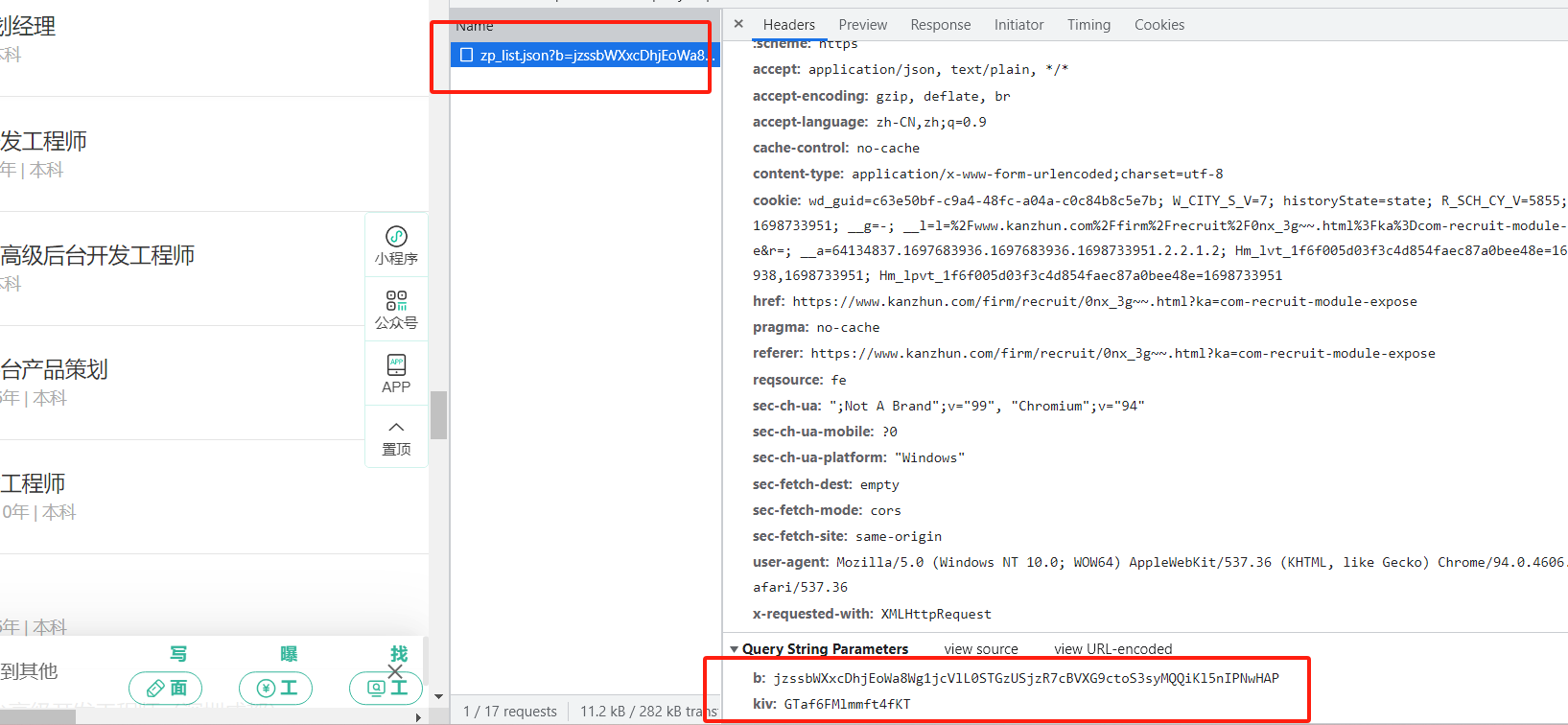Click the href header URL value
1568x725 pixels.
[x=1105, y=301]
